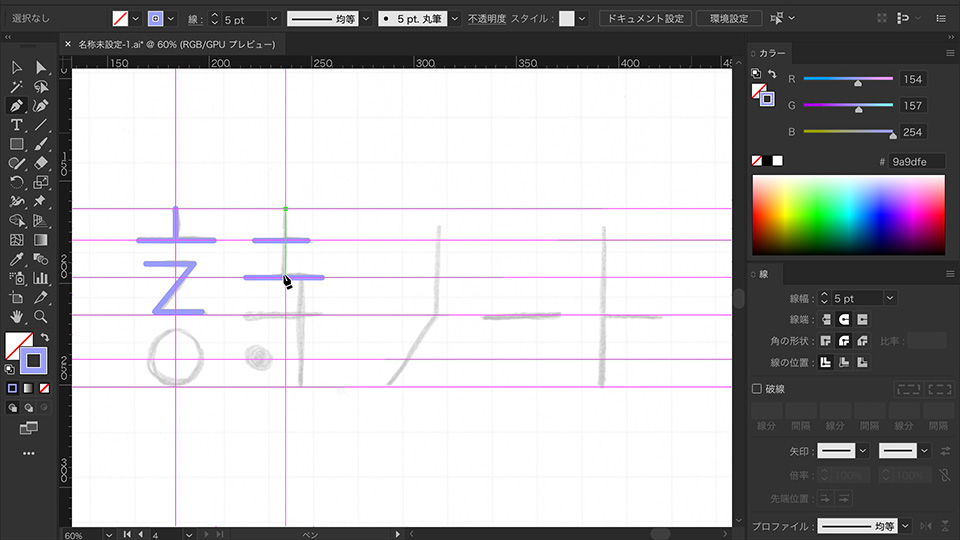The height and width of the screenshot is (540, 960).
Task: Open 線幅 dropdown in stroke panel
Action: (x=890, y=299)
